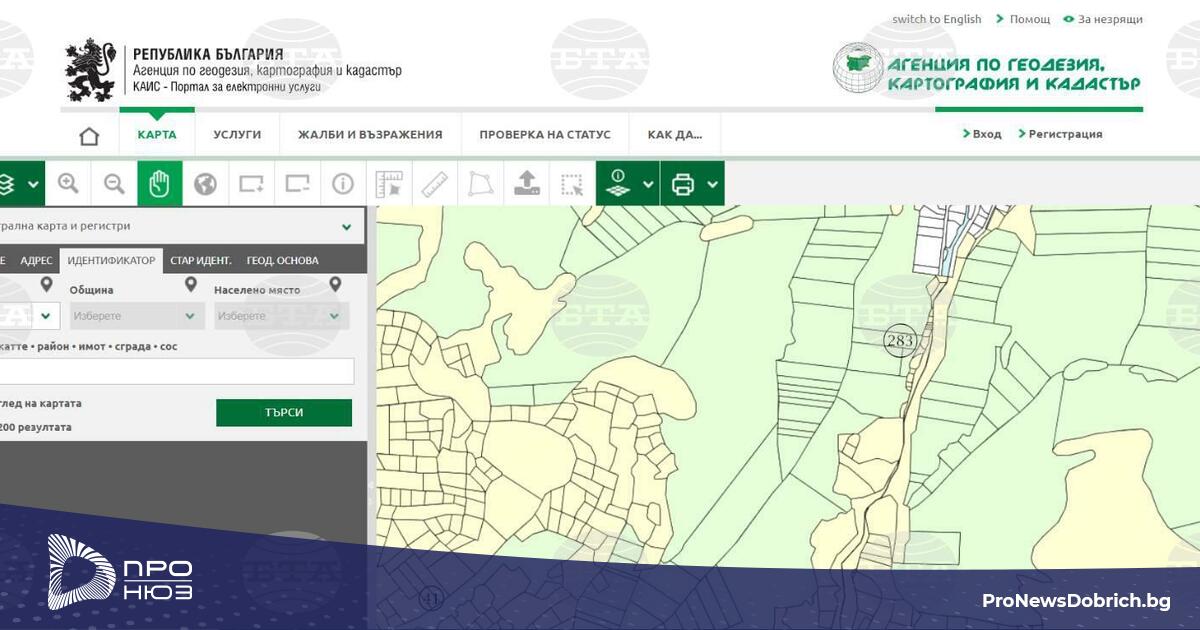Click the upload file icon
Viewport: 1200px width, 630px height.
(526, 184)
